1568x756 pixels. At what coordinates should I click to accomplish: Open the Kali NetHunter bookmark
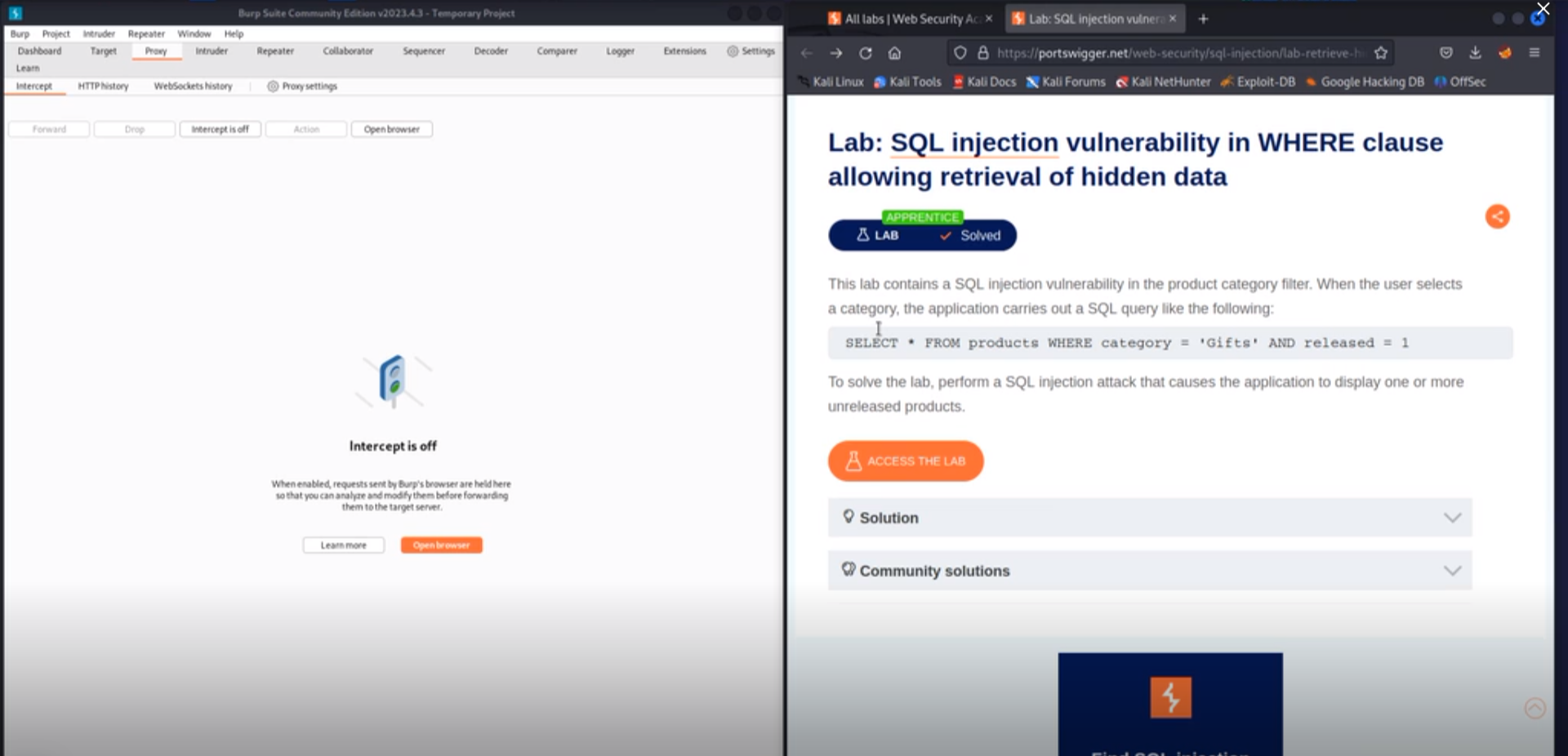(1163, 82)
